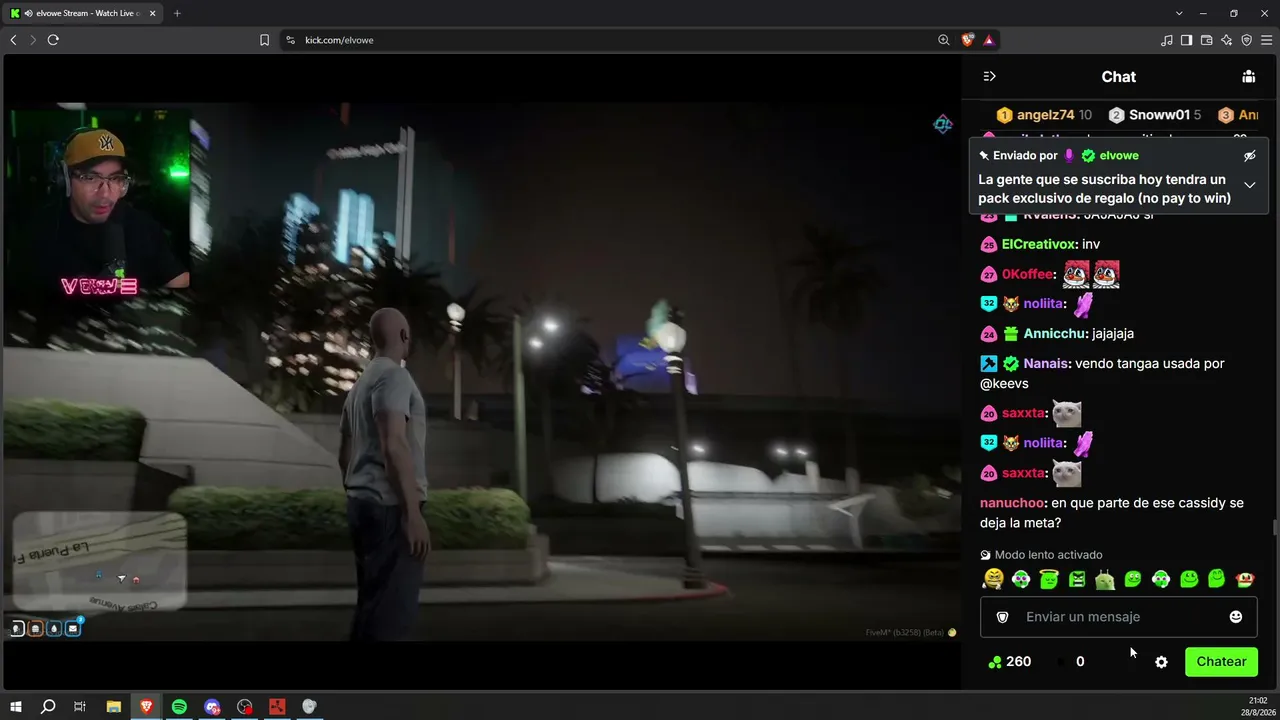Click nanuchoo's username in chat

tap(1012, 503)
